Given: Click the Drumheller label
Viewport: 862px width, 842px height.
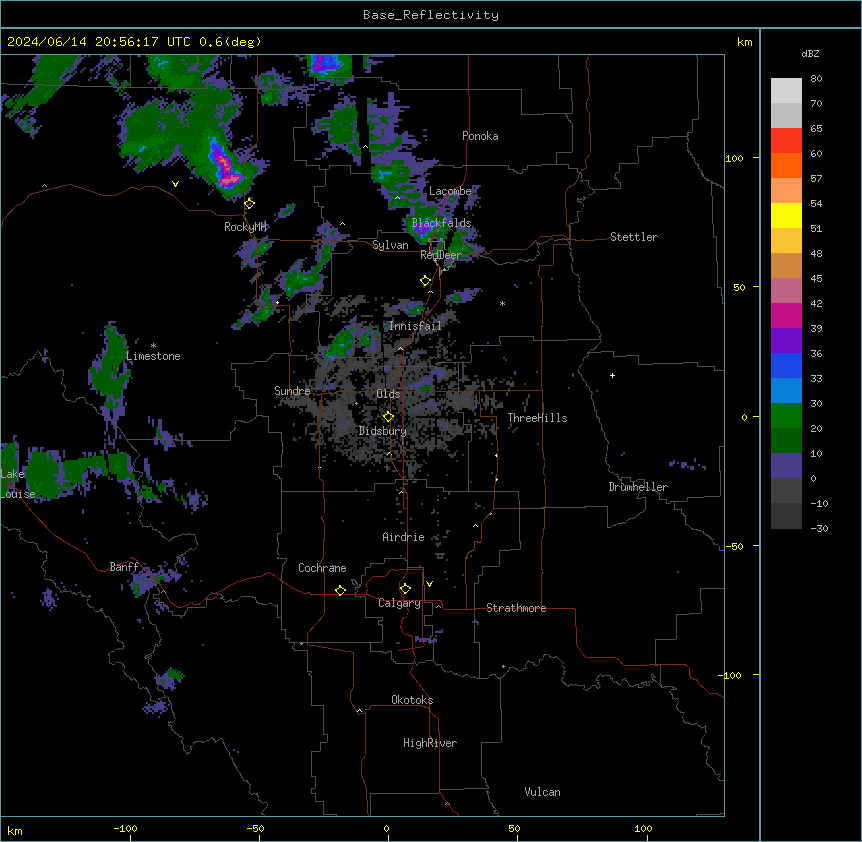Looking at the screenshot, I should click(x=638, y=487).
